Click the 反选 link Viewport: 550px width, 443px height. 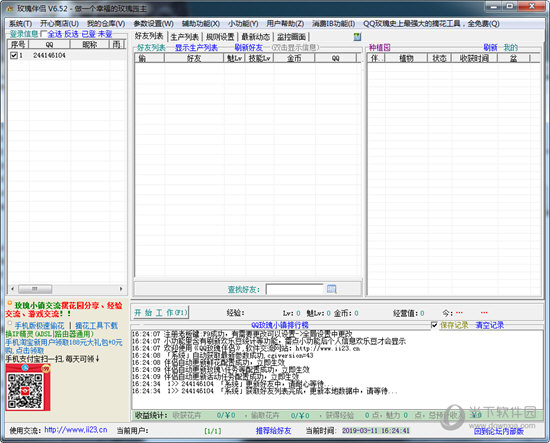coord(71,34)
